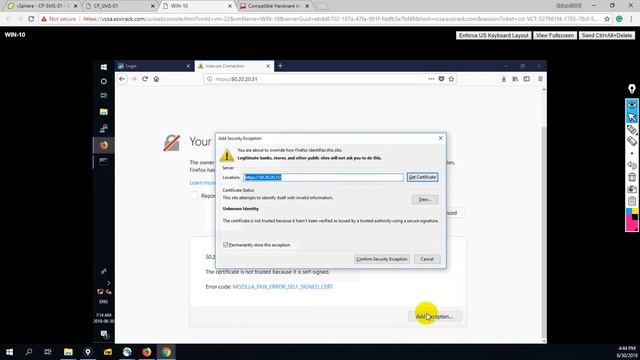The image size is (640, 360).
Task: Click the trash icon in annotation toolbar
Action: [632, 177]
